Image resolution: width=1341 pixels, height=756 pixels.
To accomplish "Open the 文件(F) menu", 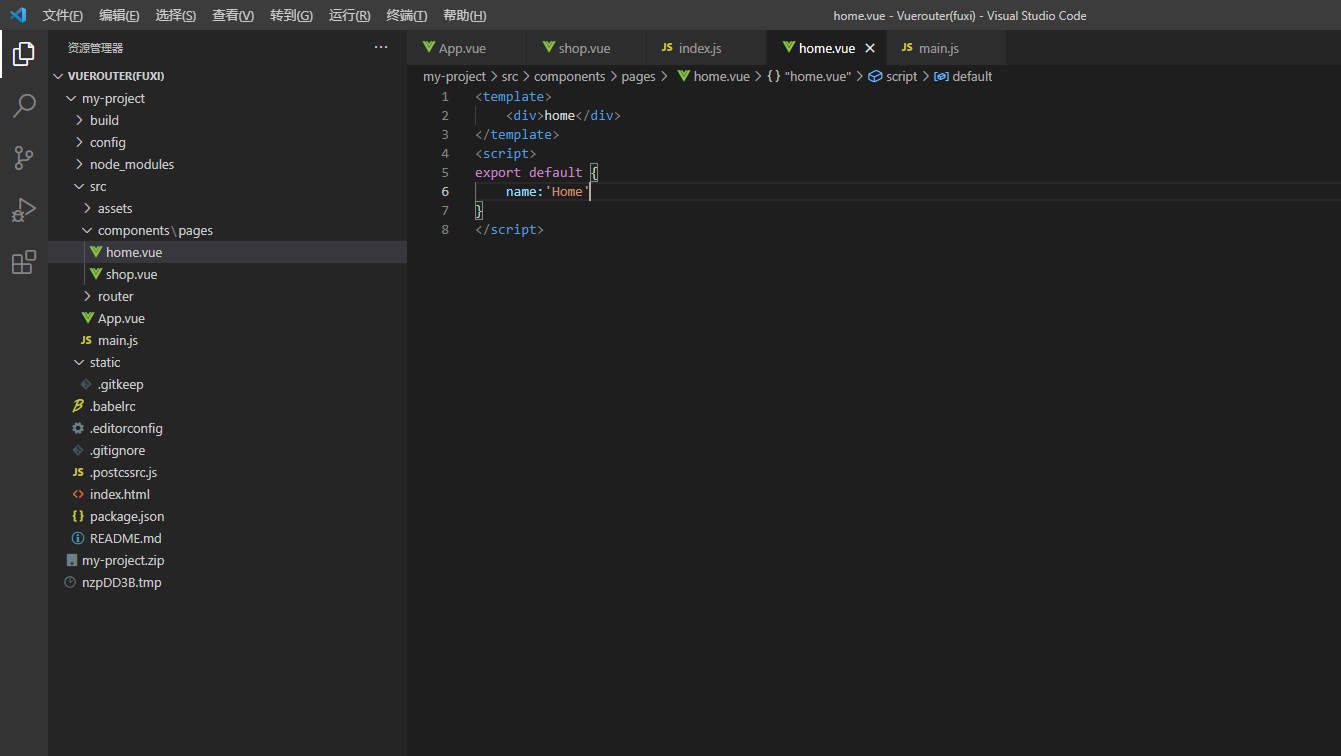I will (x=62, y=16).
